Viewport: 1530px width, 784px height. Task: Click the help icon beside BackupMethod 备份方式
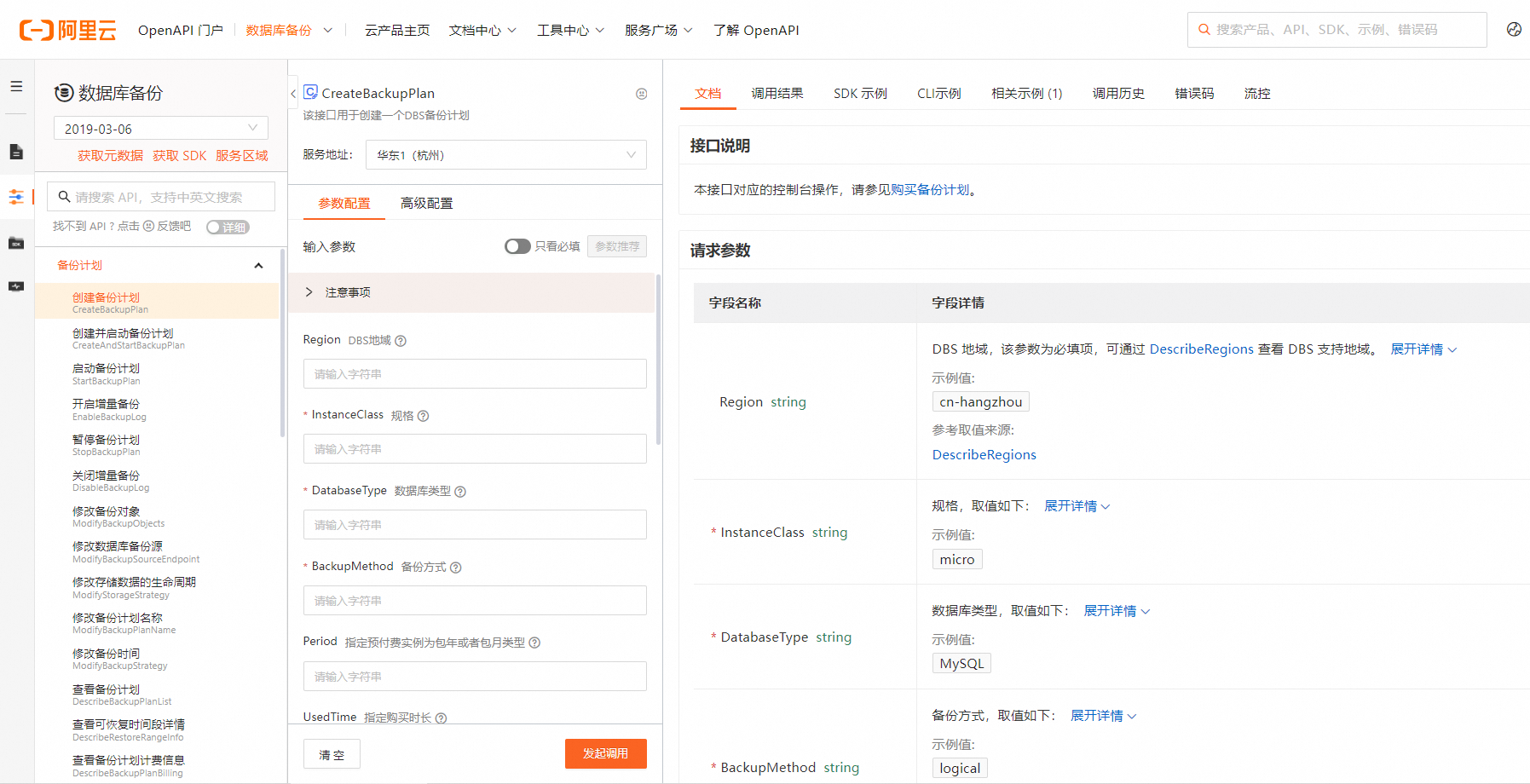coord(455,568)
